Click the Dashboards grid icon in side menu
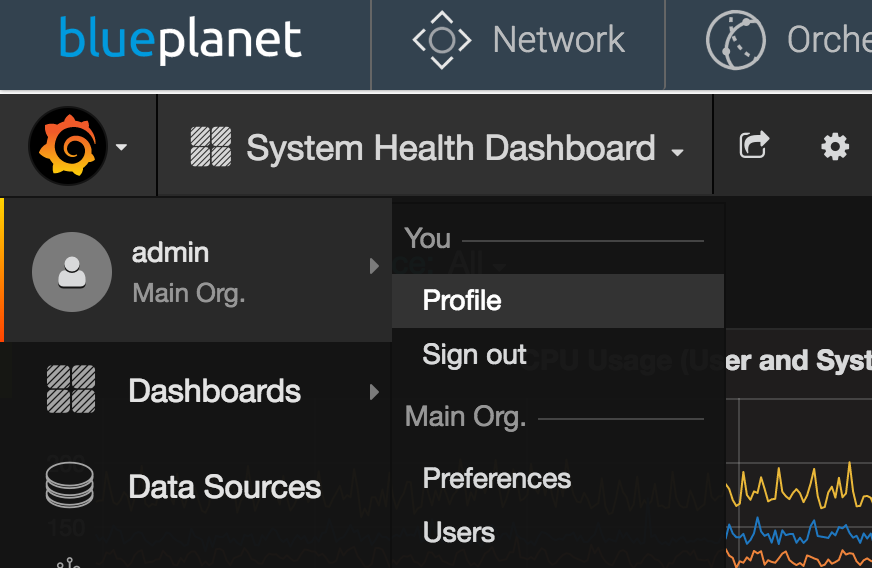The image size is (872, 568). coord(71,390)
